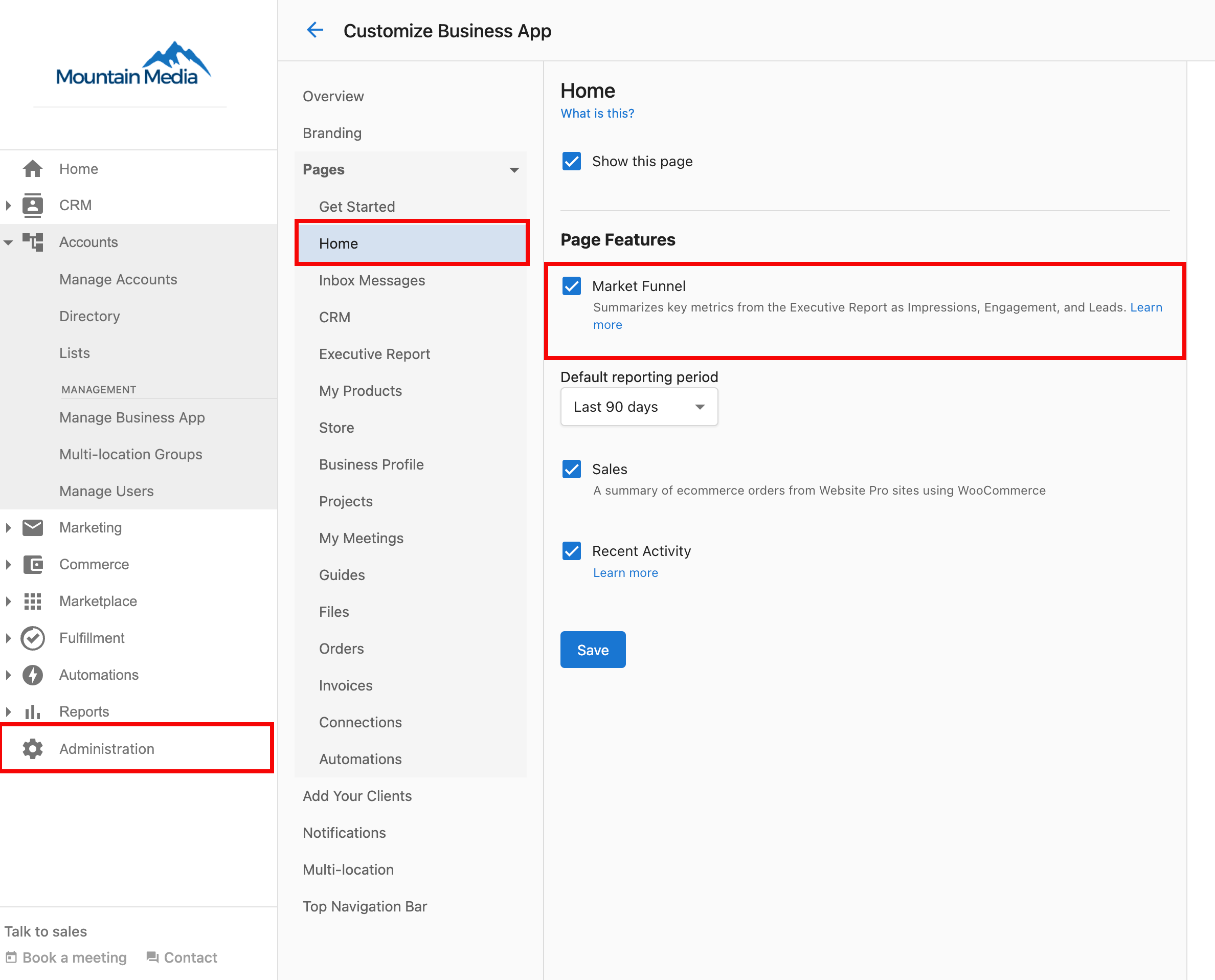Expand the CRM sidebar arrow
1215x980 pixels.
[x=9, y=206]
